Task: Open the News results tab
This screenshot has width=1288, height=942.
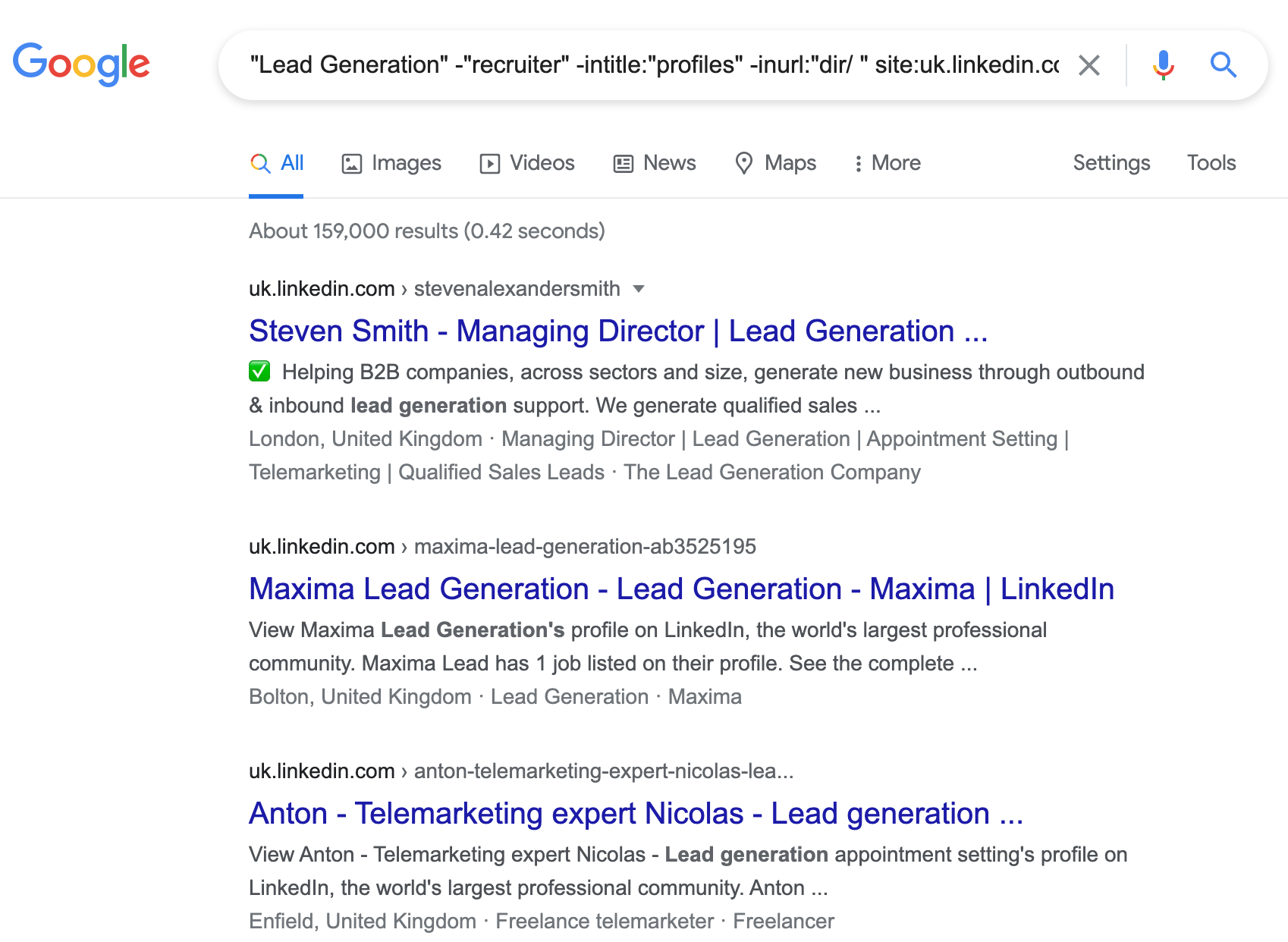Action: [x=655, y=163]
